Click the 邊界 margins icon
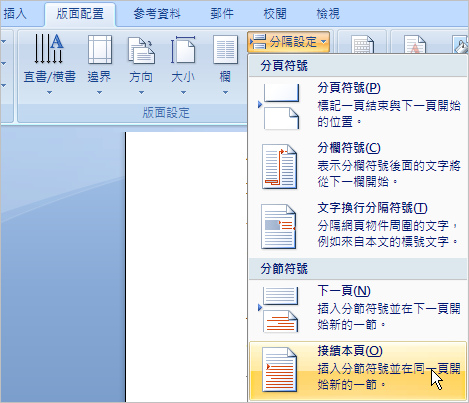The width and height of the screenshot is (469, 403). [x=99, y=49]
